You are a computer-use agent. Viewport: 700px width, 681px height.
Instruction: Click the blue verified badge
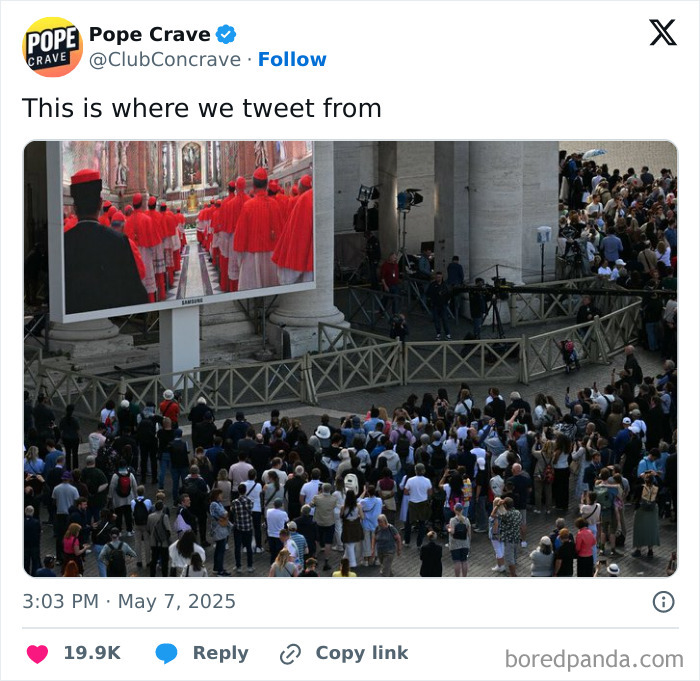pyautogui.click(x=226, y=34)
